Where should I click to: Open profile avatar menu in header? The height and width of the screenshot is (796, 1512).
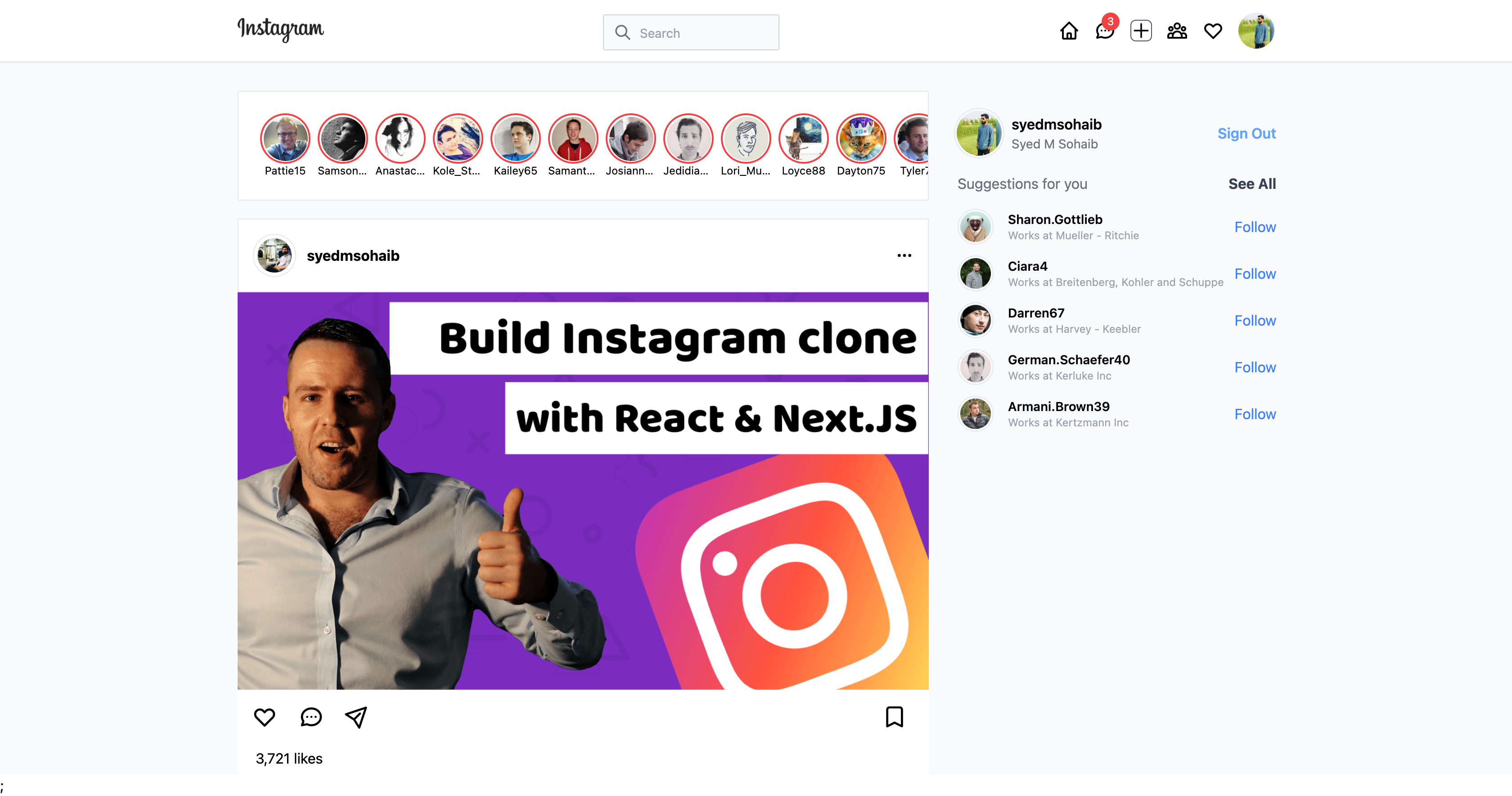pos(1255,31)
